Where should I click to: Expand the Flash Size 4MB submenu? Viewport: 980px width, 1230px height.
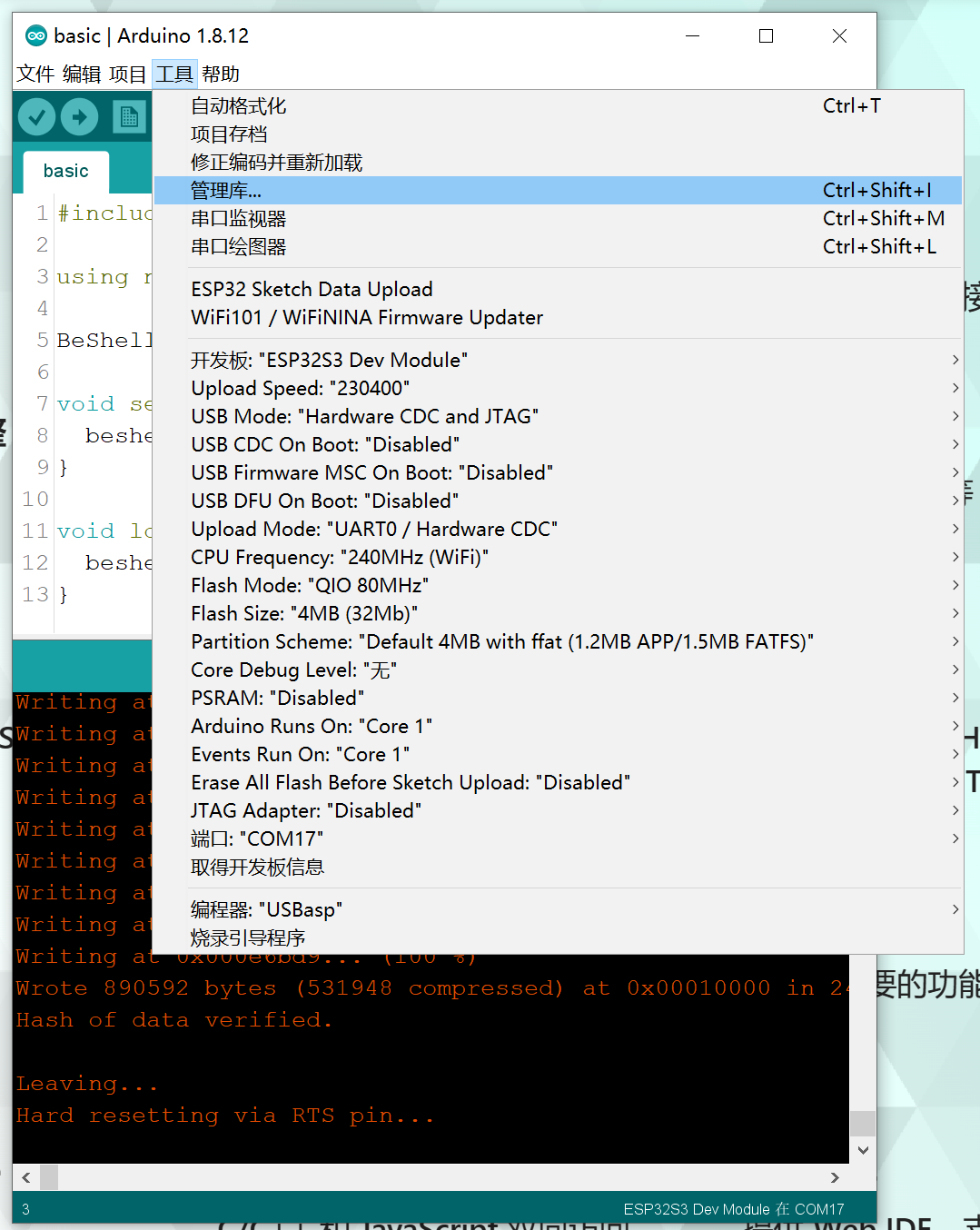point(558,613)
